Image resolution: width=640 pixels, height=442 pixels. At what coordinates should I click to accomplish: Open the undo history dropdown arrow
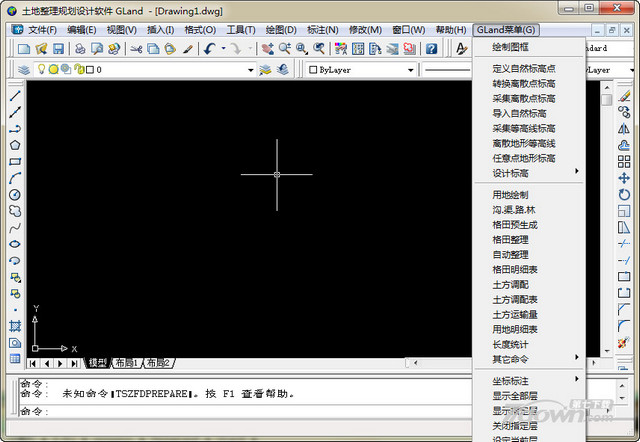pyautogui.click(x=223, y=49)
